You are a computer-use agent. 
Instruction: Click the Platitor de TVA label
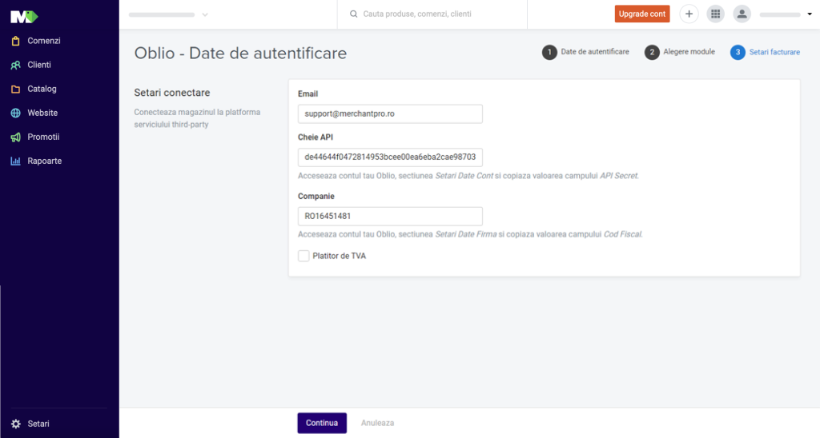(339, 256)
